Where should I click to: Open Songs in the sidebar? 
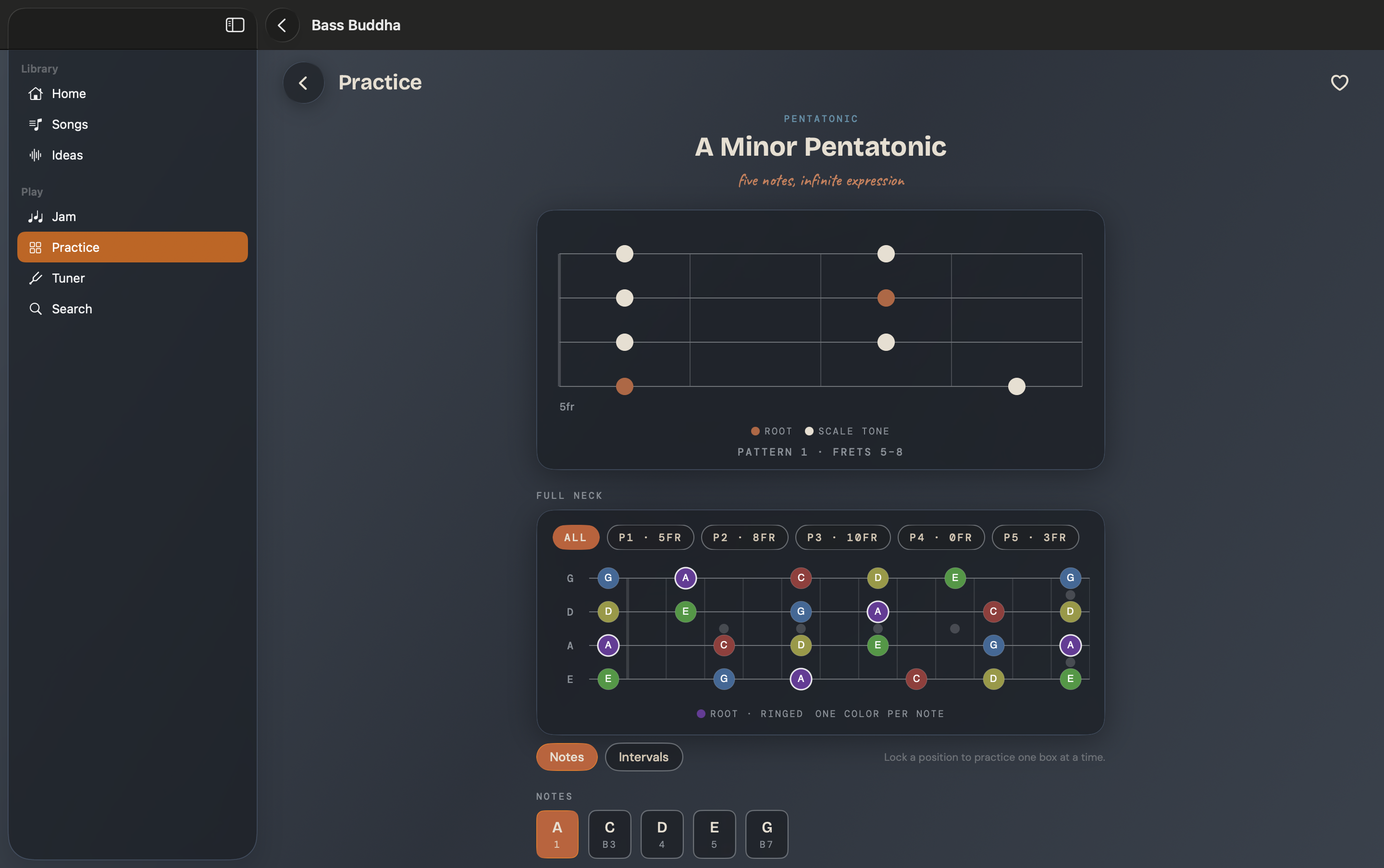click(x=133, y=124)
